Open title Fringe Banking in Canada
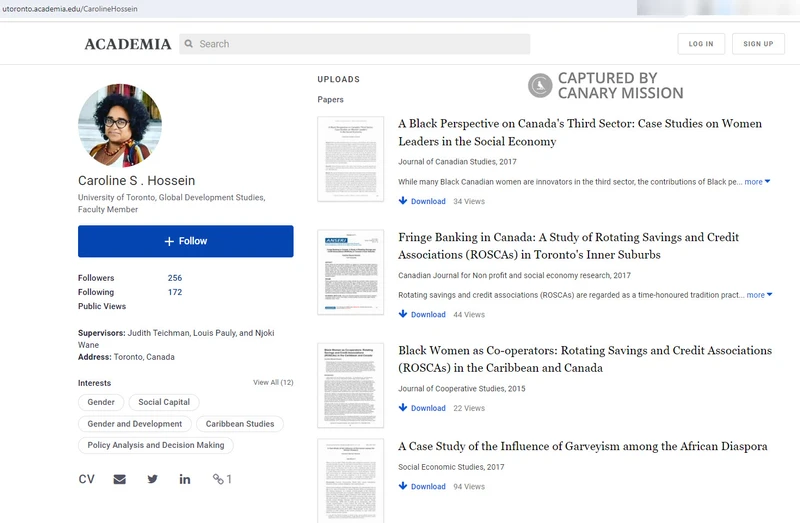Viewport: 800px width, 523px height. [568, 246]
